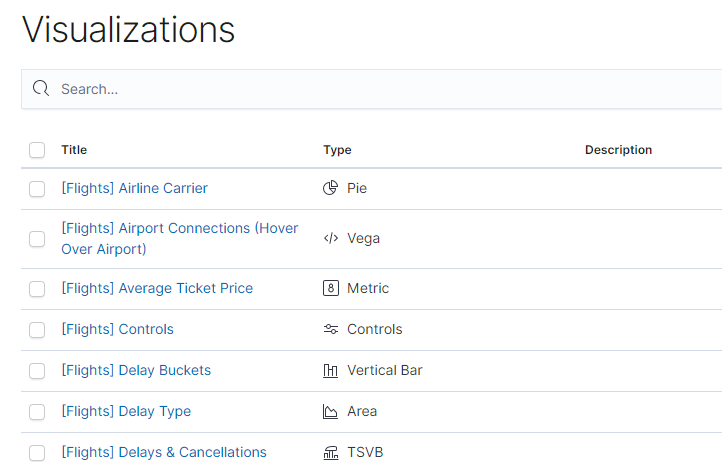Image resolution: width=722 pixels, height=462 pixels.
Task: Open [Flights] Controls visualization link
Action: click(x=117, y=329)
